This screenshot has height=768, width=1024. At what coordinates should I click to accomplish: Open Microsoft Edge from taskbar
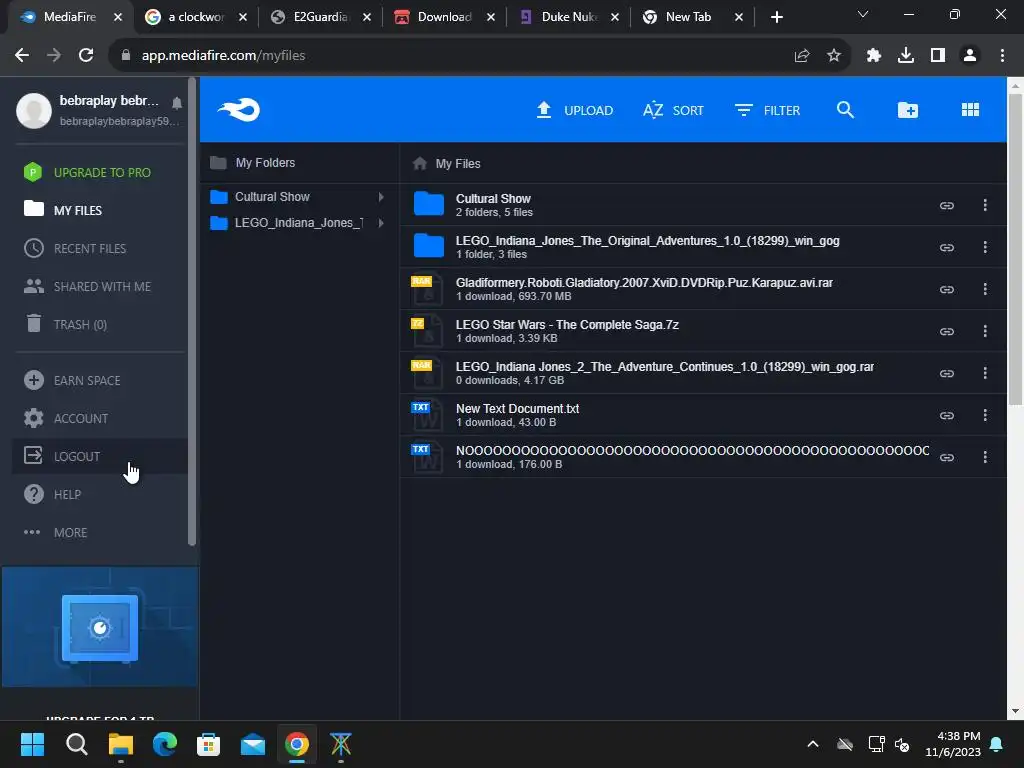pyautogui.click(x=165, y=744)
